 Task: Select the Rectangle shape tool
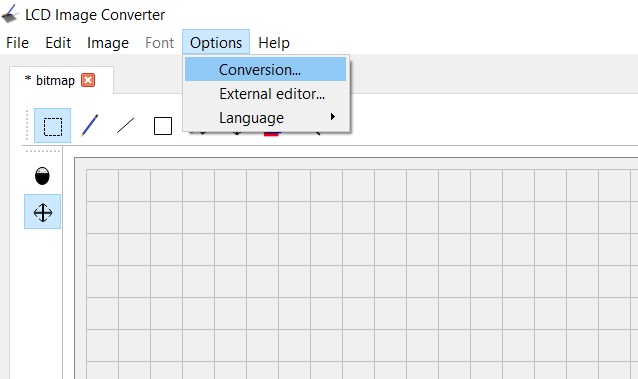click(x=163, y=126)
